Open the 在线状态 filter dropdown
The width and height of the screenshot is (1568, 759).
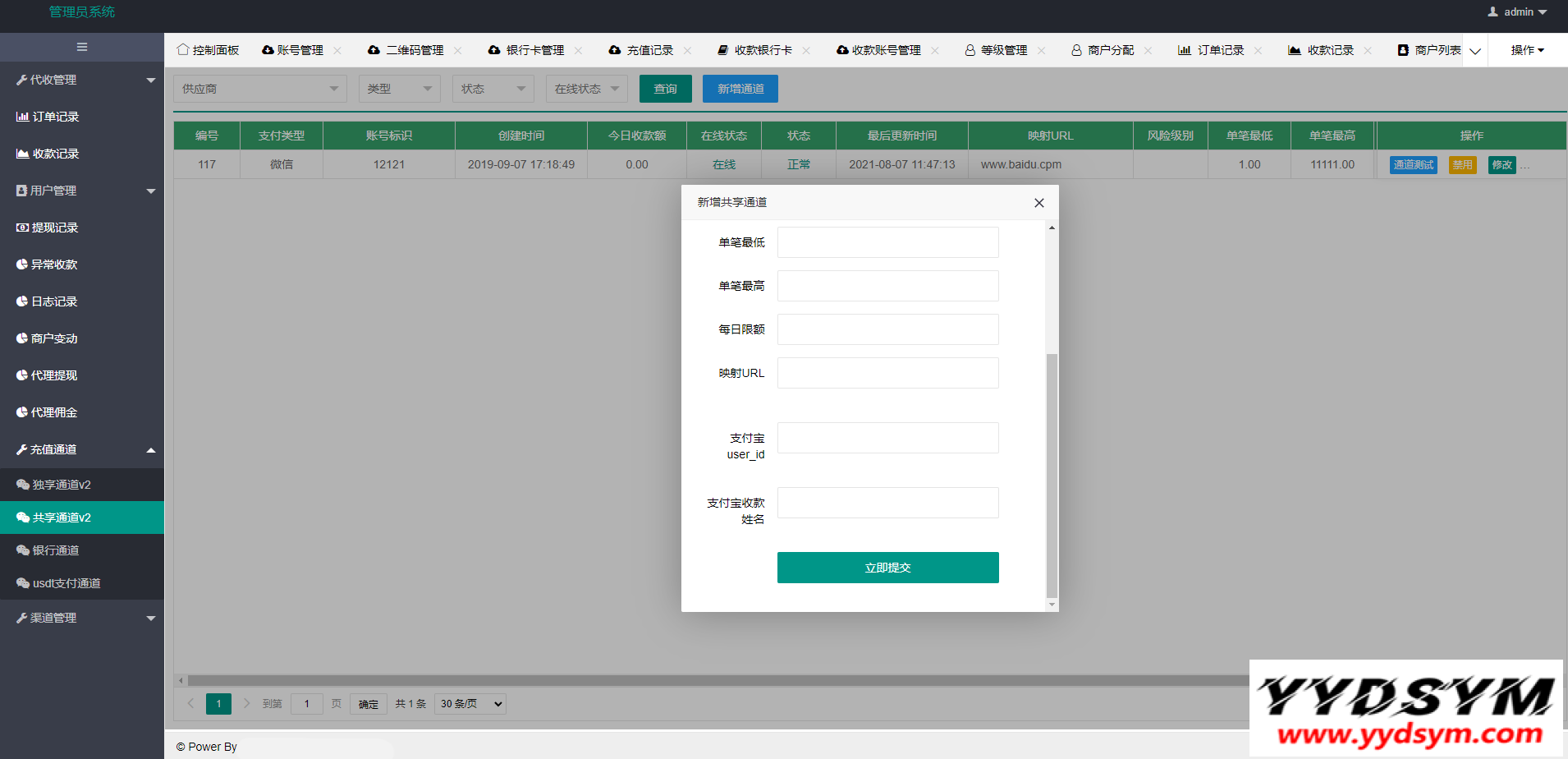(x=587, y=89)
